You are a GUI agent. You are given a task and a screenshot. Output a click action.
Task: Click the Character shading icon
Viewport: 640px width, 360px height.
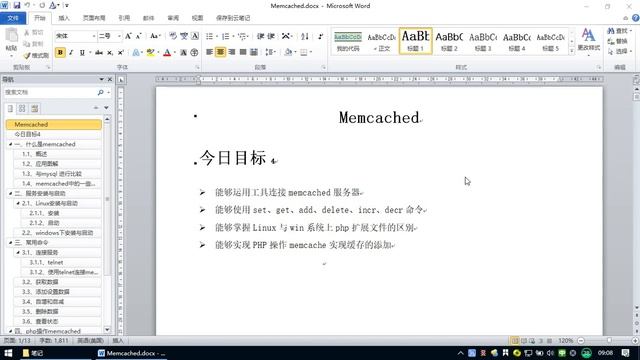click(x=183, y=52)
